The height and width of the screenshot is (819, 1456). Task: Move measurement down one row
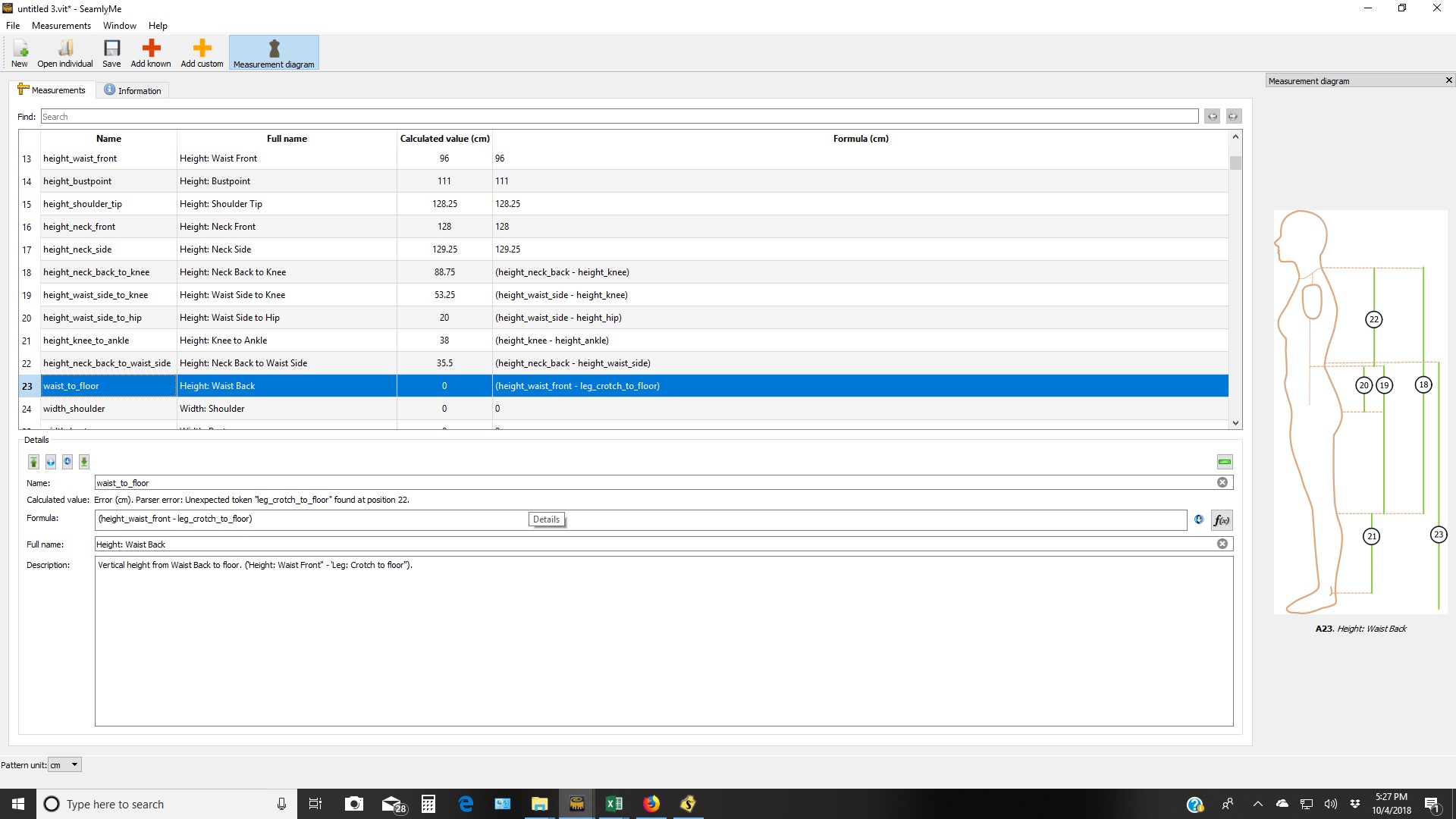pyautogui.click(x=67, y=462)
